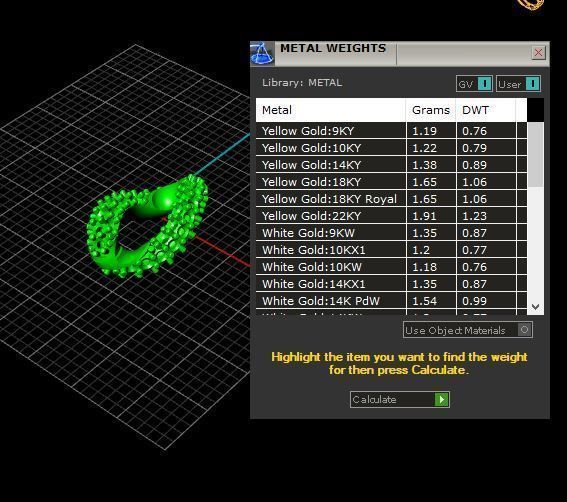
Task: Click DWT value 0.89 for 14KY
Action: click(x=474, y=165)
